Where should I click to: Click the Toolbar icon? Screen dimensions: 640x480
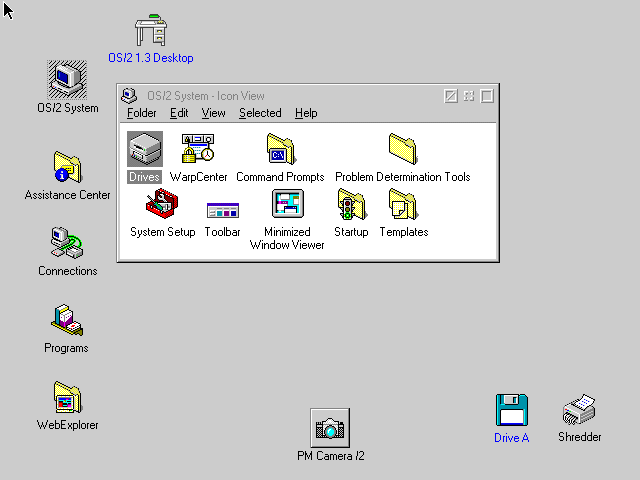click(222, 208)
